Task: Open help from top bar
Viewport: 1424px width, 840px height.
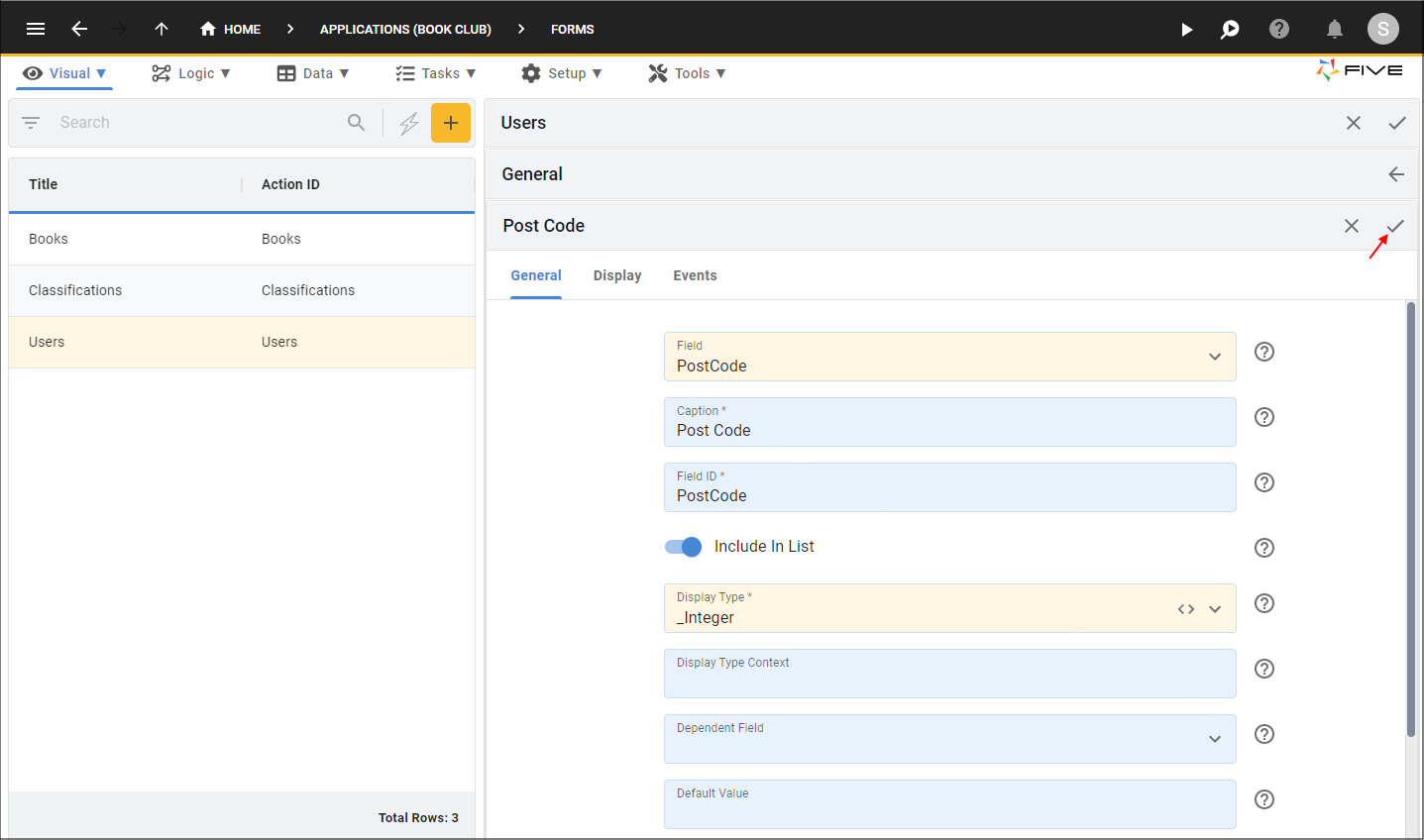Action: [x=1279, y=29]
